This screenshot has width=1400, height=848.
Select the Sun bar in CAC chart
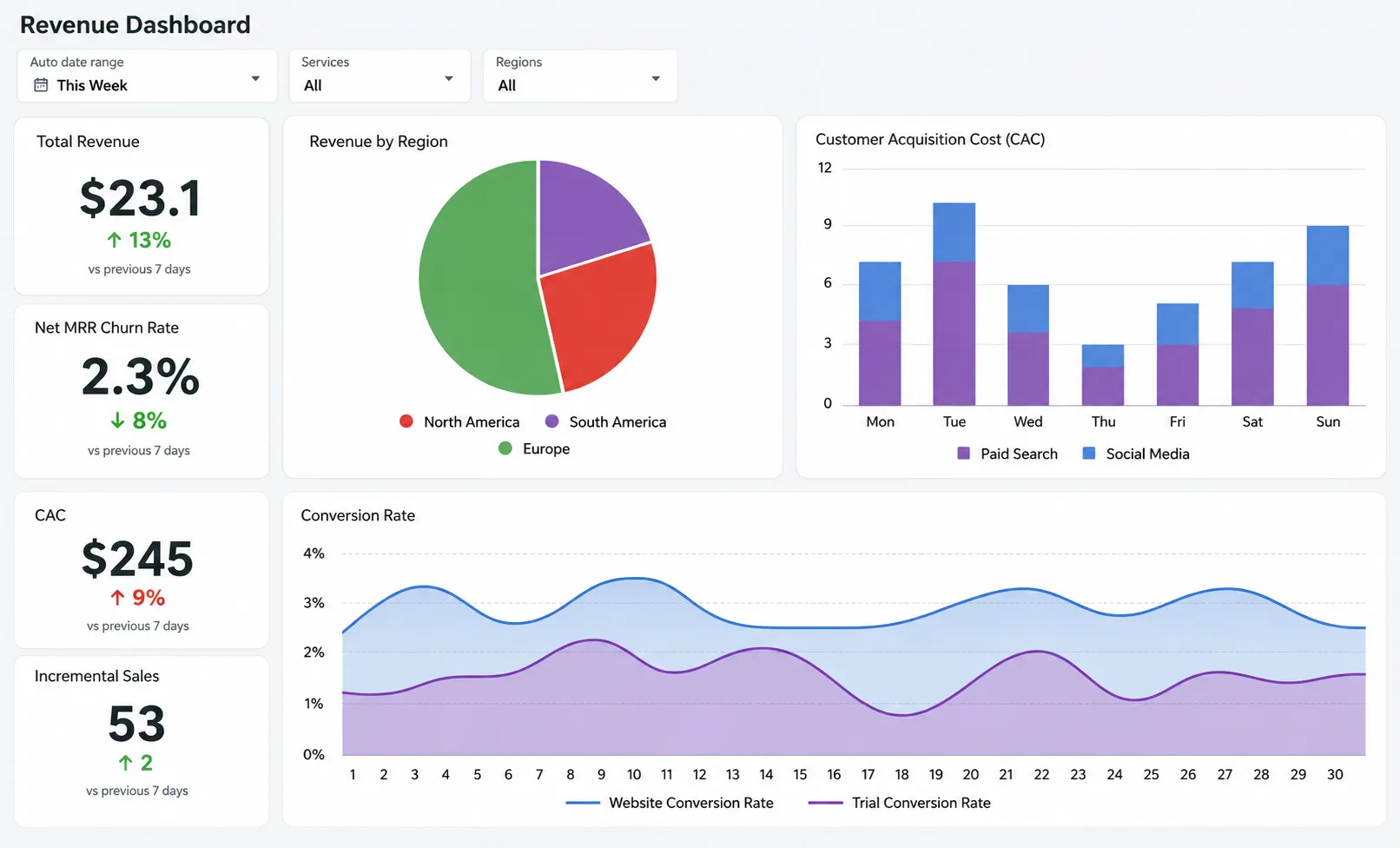click(x=1328, y=315)
